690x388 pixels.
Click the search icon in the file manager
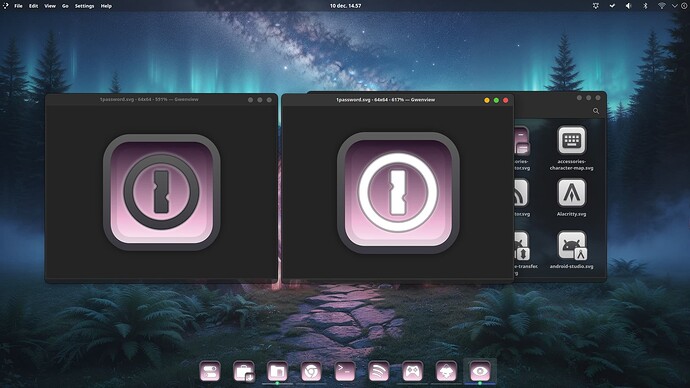(596, 111)
